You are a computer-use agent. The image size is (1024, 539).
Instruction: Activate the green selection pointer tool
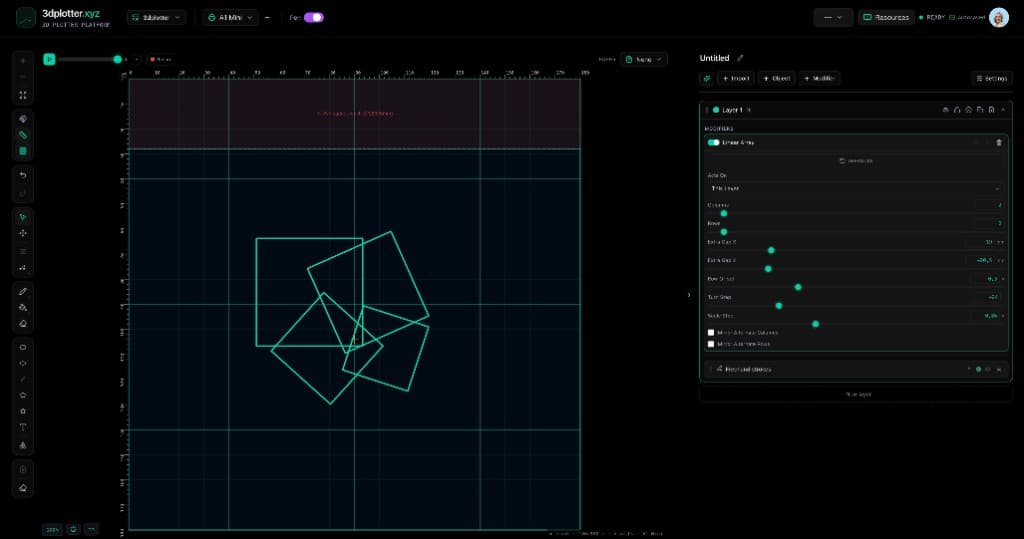(23, 217)
